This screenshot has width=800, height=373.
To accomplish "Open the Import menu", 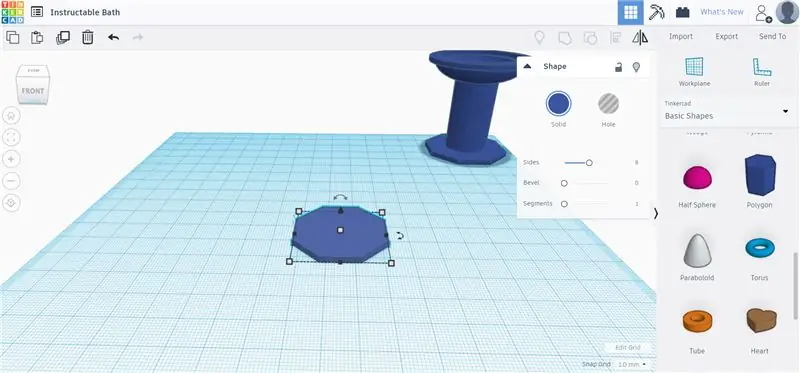I will tap(681, 36).
